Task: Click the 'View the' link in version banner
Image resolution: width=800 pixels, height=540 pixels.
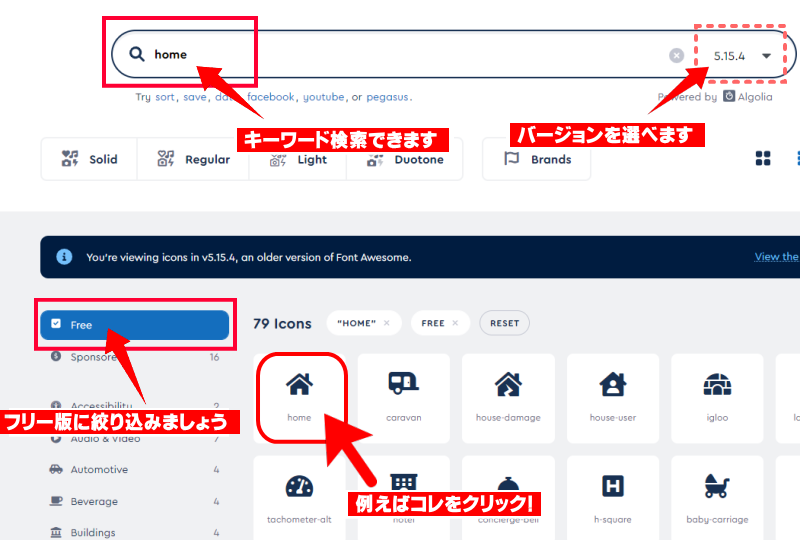Action: tap(777, 256)
